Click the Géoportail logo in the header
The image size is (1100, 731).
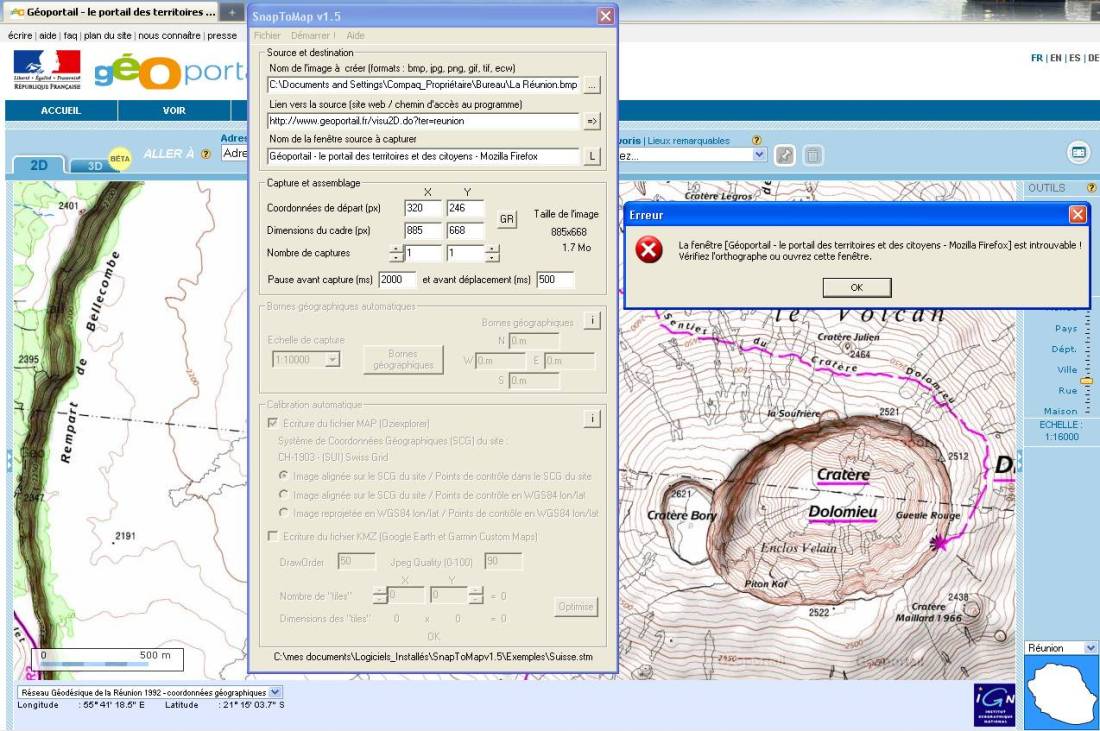[x=171, y=72]
